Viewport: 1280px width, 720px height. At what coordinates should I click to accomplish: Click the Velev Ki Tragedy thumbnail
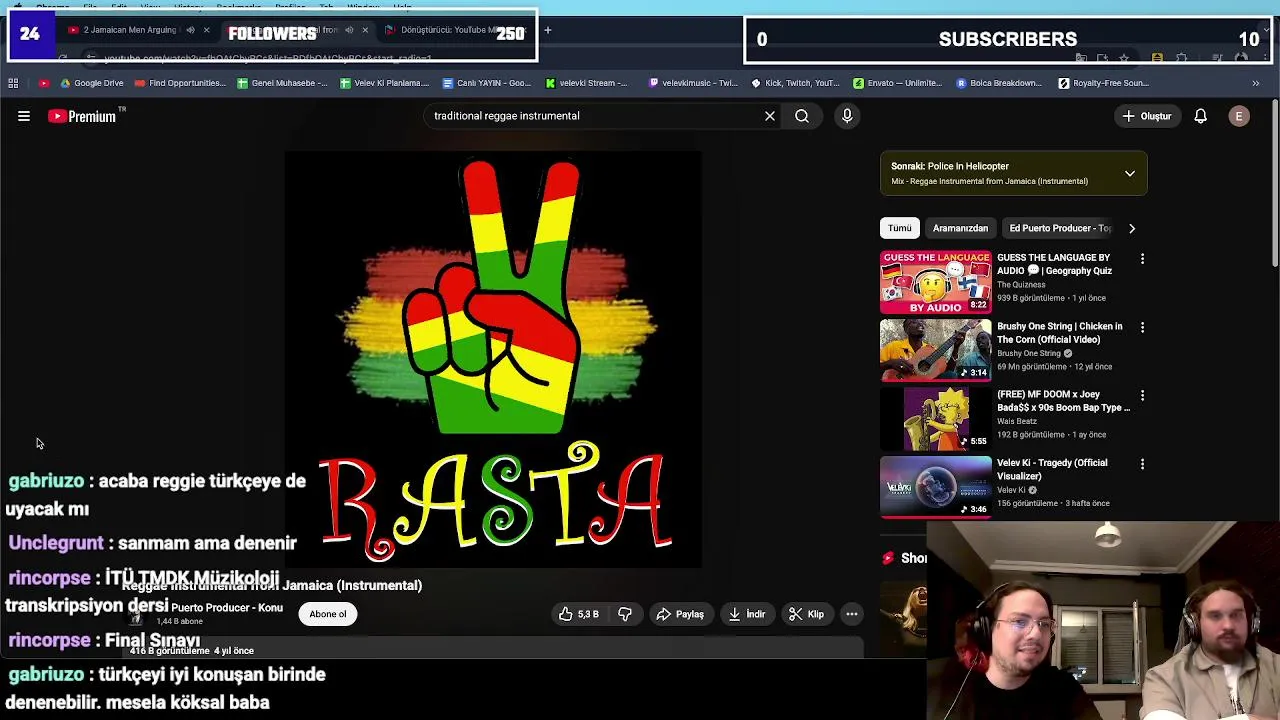click(x=936, y=487)
